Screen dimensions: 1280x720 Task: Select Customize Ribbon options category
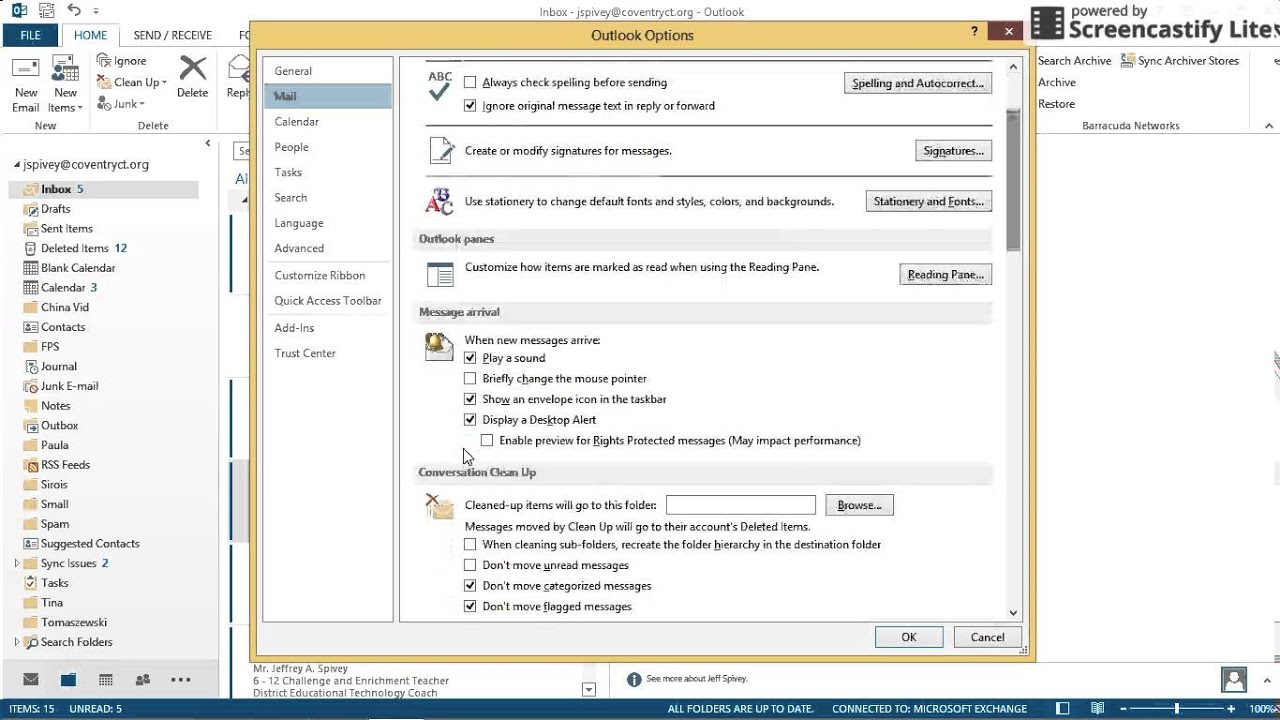[320, 276]
